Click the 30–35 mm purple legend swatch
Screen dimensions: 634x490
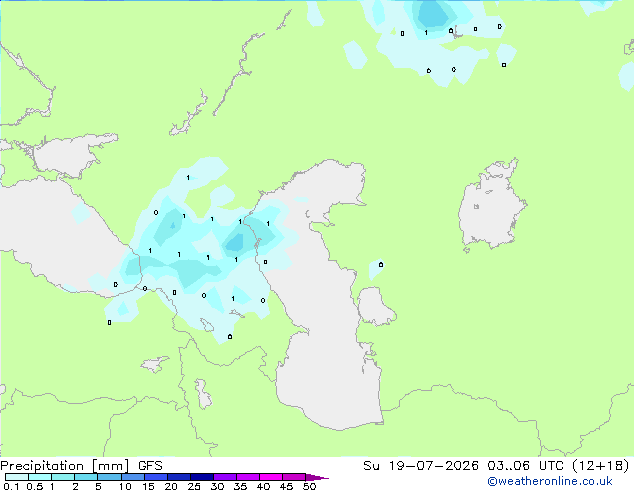tap(225, 477)
